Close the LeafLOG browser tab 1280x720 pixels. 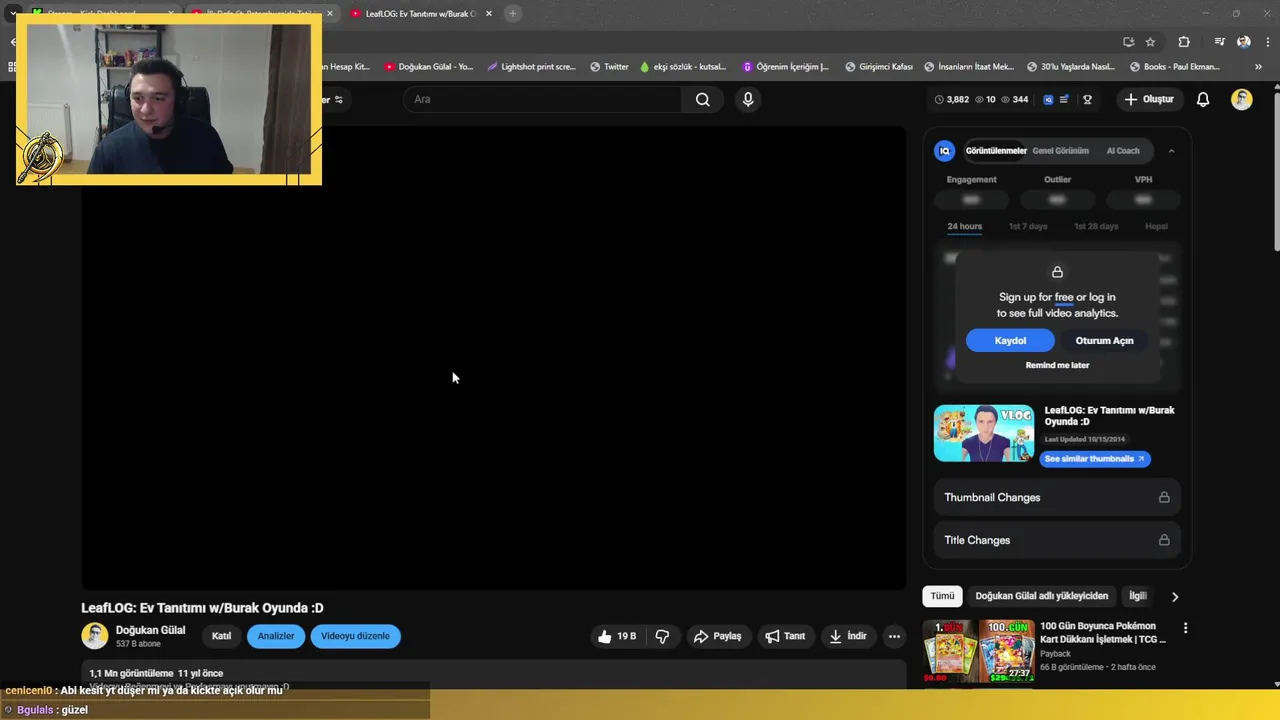point(489,14)
